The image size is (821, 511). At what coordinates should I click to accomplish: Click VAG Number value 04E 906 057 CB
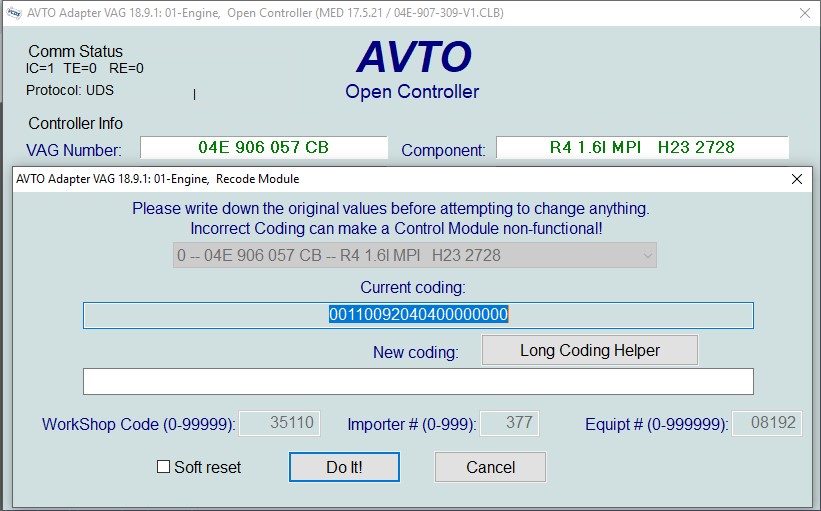pos(264,147)
